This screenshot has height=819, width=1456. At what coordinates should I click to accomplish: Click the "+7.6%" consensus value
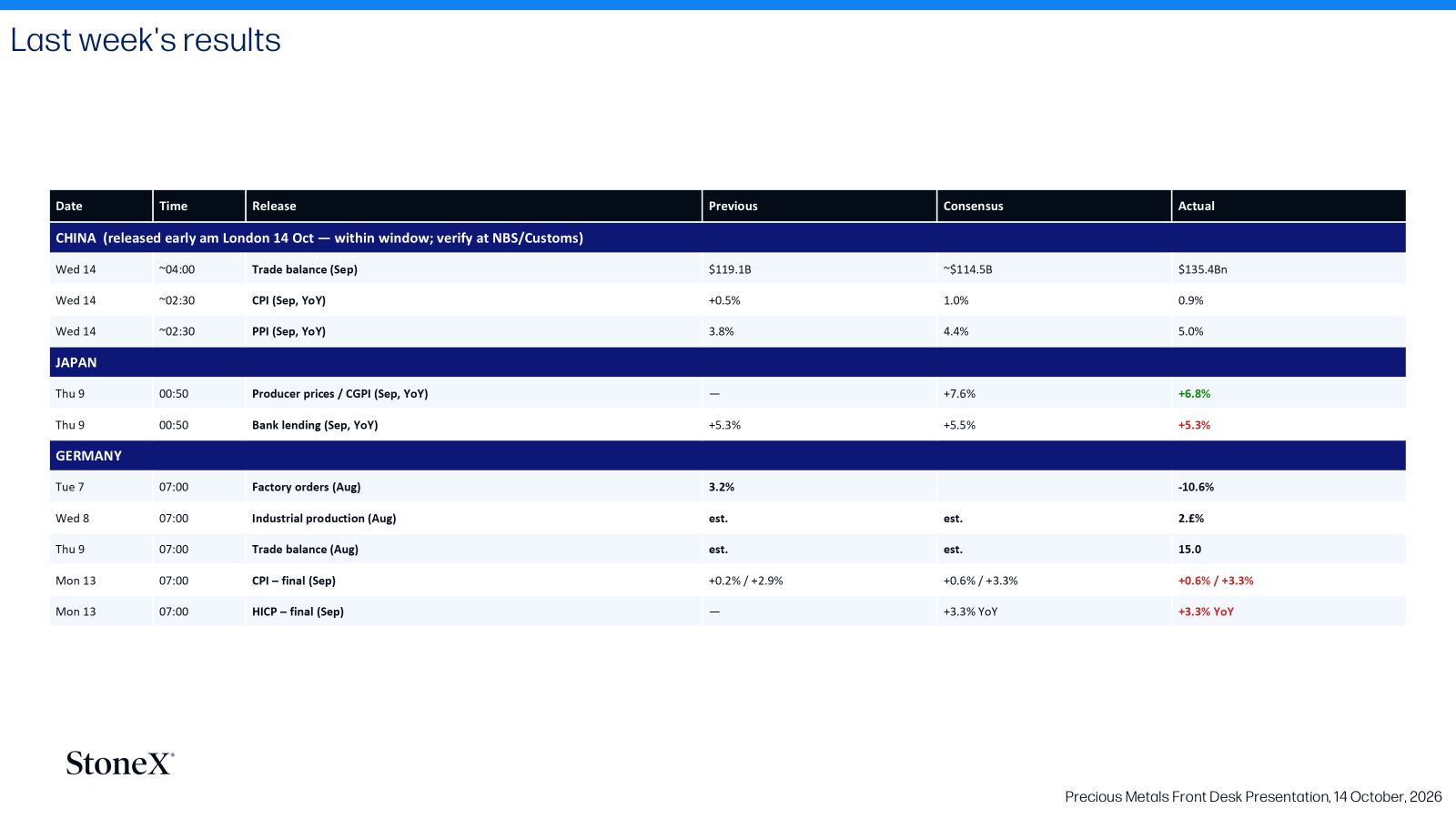[x=959, y=394]
